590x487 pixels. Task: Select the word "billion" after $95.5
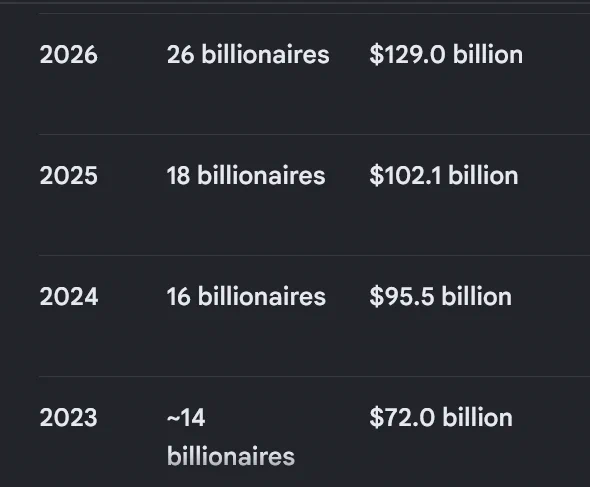pos(476,296)
